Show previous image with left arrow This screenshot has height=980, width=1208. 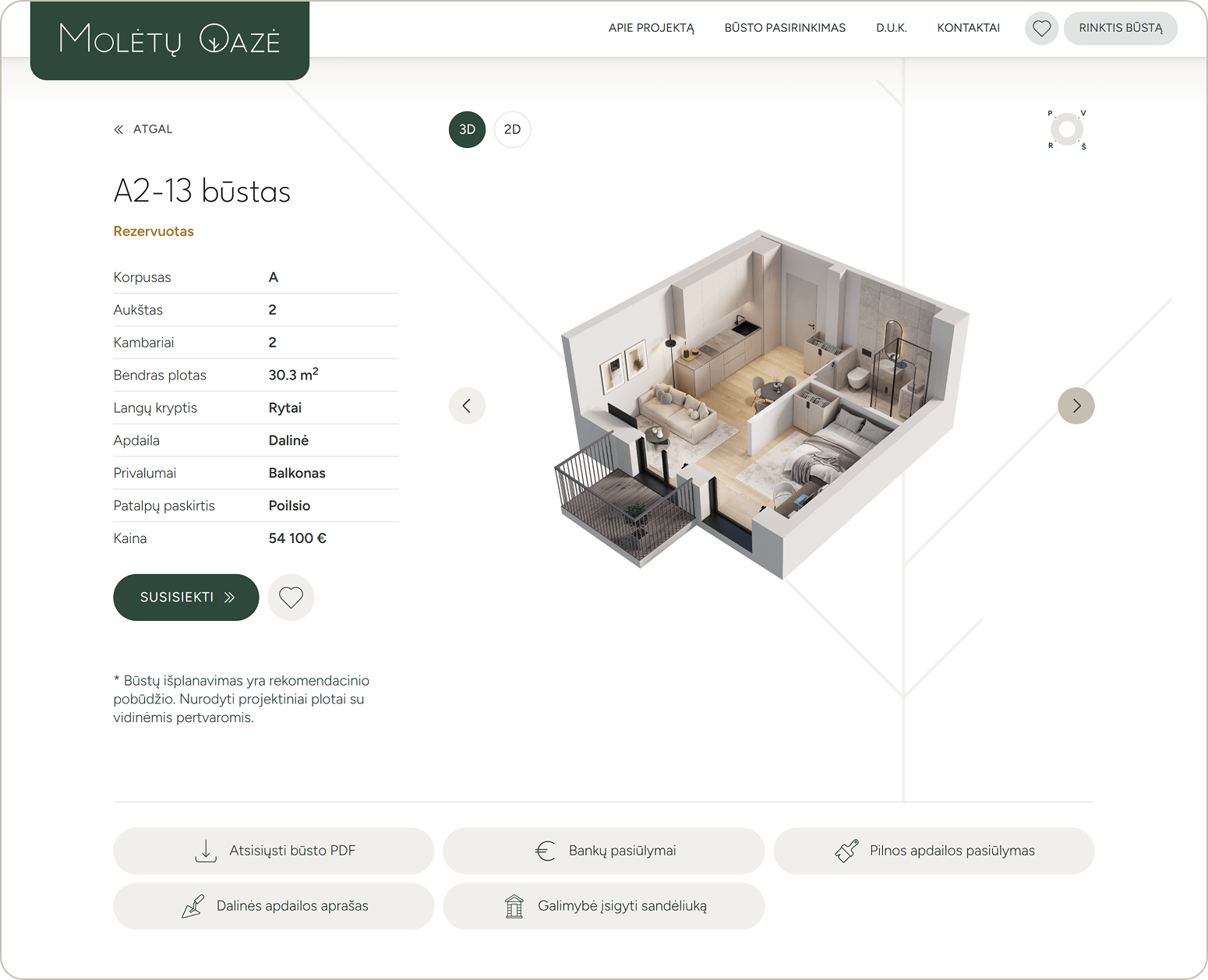[467, 406]
